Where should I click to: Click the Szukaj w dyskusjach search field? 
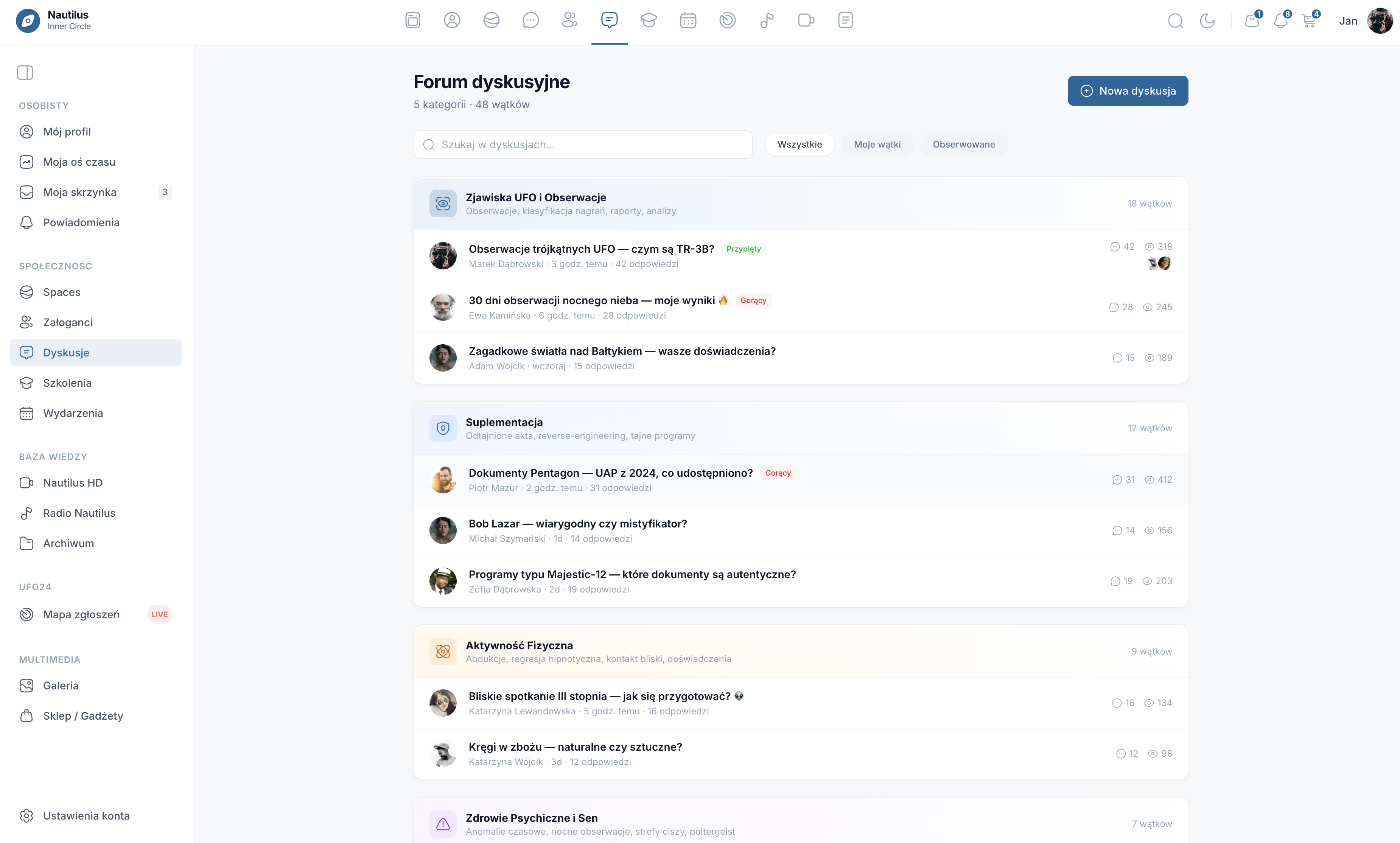coord(583,145)
